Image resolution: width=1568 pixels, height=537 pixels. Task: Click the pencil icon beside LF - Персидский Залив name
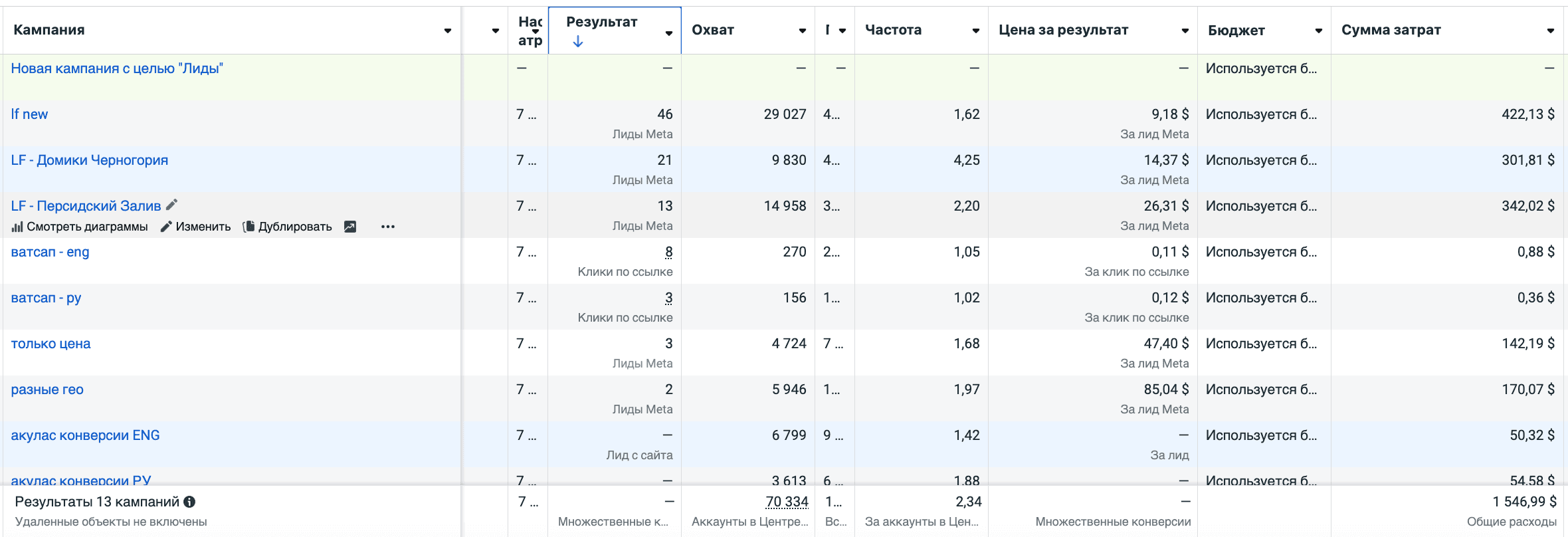point(171,205)
